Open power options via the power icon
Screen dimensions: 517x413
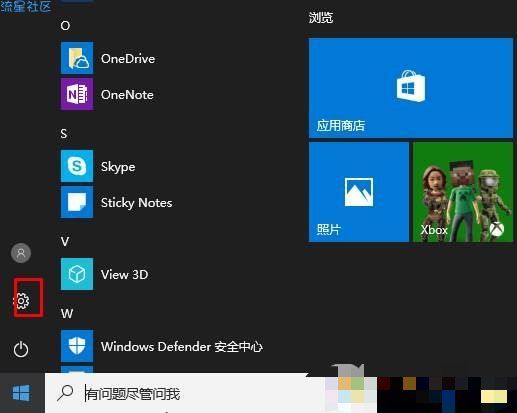[x=21, y=349]
